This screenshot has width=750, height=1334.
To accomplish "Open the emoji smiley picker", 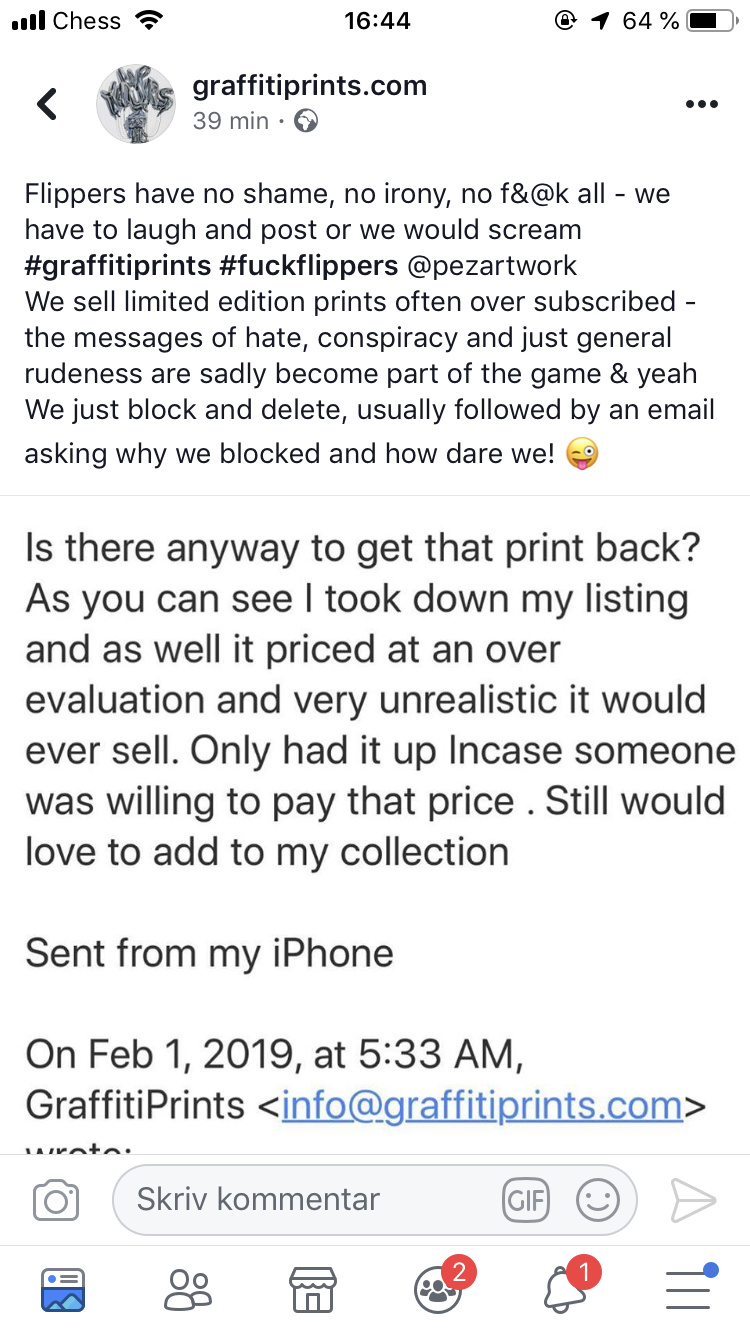I will 598,1199.
